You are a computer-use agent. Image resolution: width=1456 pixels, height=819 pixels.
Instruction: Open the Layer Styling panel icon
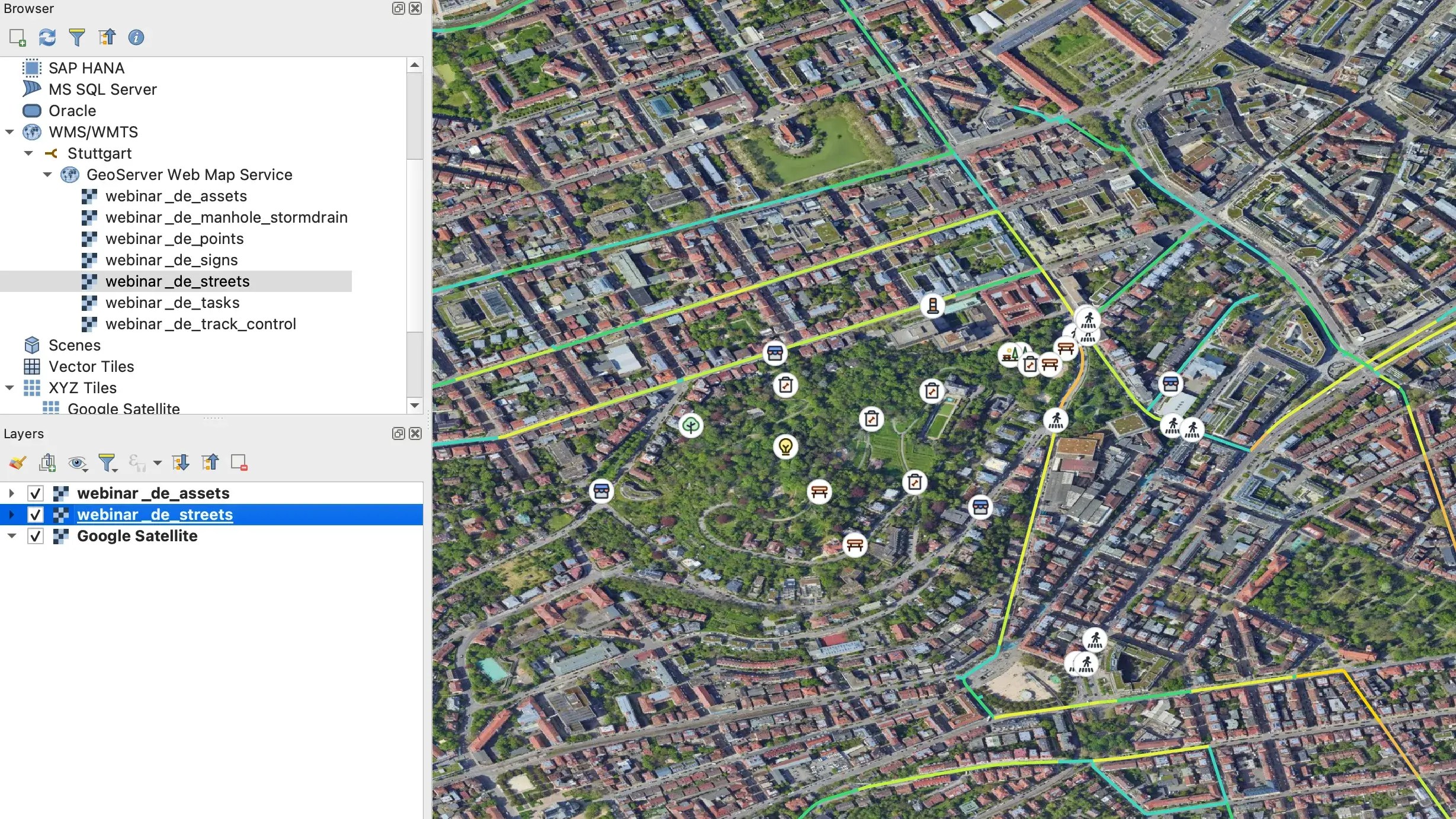(18, 463)
